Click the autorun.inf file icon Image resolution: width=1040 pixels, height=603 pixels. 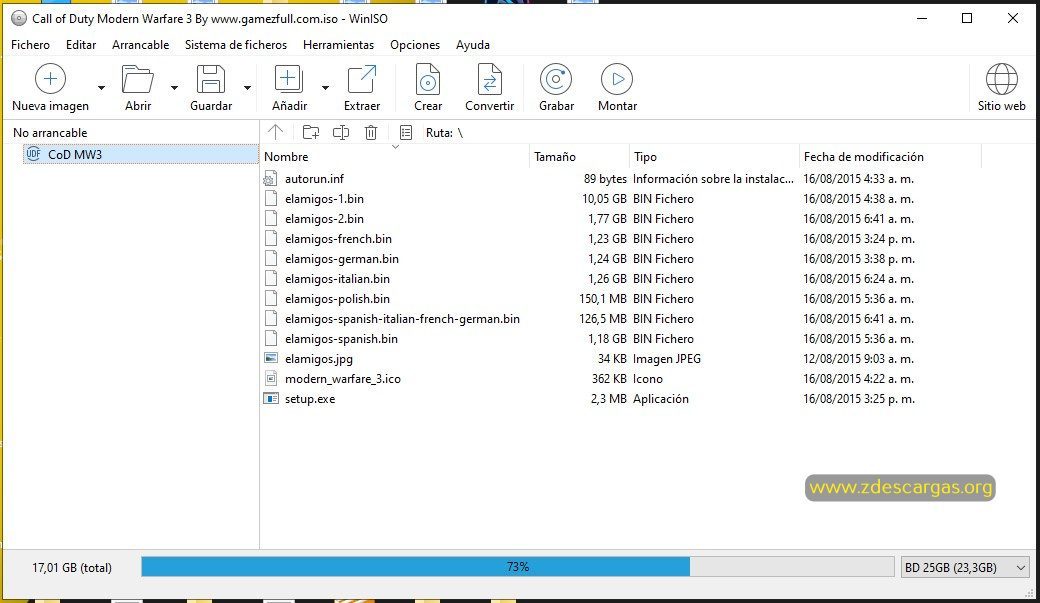click(270, 178)
